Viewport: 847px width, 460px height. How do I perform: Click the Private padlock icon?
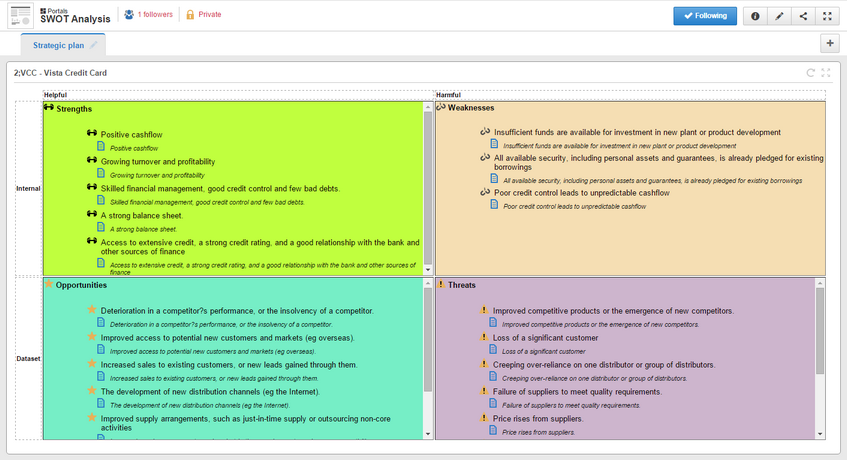pyautogui.click(x=190, y=15)
